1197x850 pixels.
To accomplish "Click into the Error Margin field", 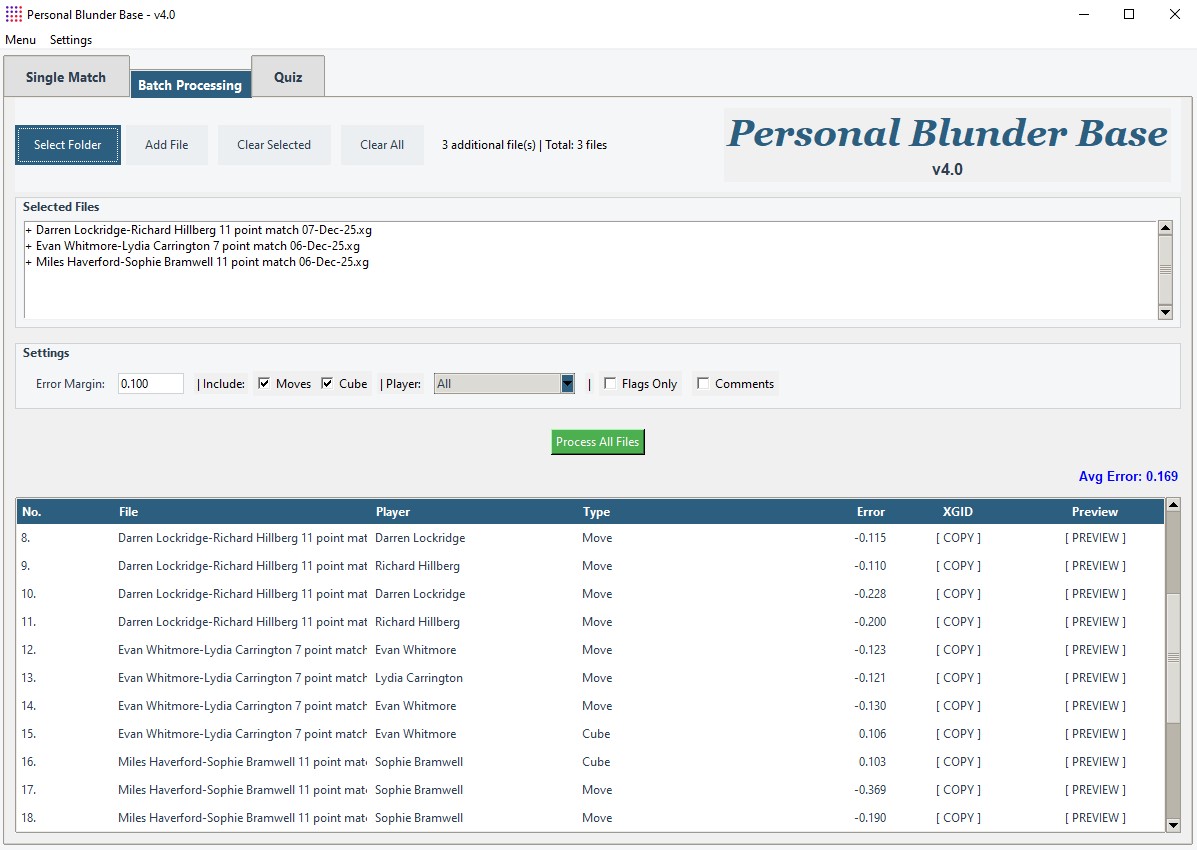I will click(150, 384).
